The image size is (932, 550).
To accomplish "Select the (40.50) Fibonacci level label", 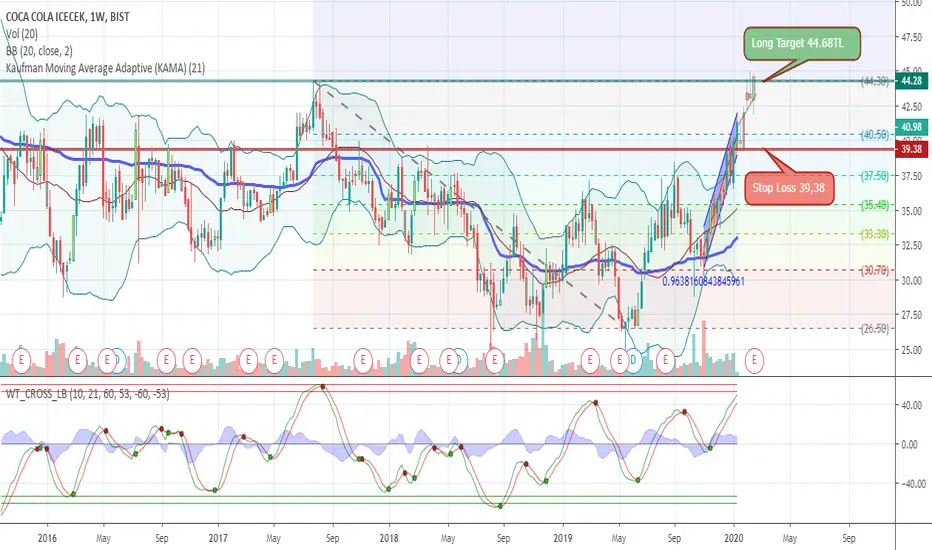I will (x=876, y=135).
